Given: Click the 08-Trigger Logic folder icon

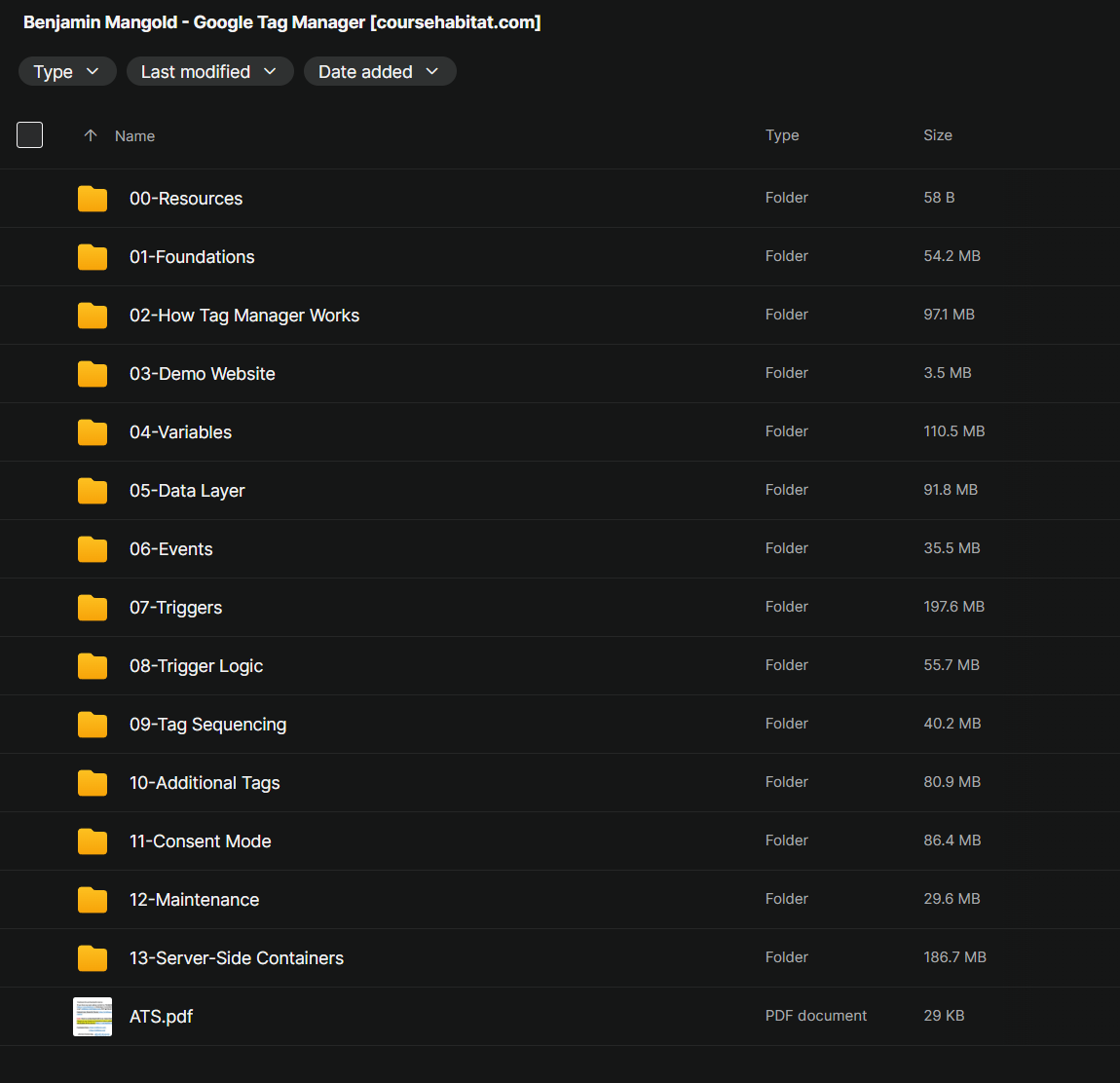Looking at the screenshot, I should pos(93,666).
